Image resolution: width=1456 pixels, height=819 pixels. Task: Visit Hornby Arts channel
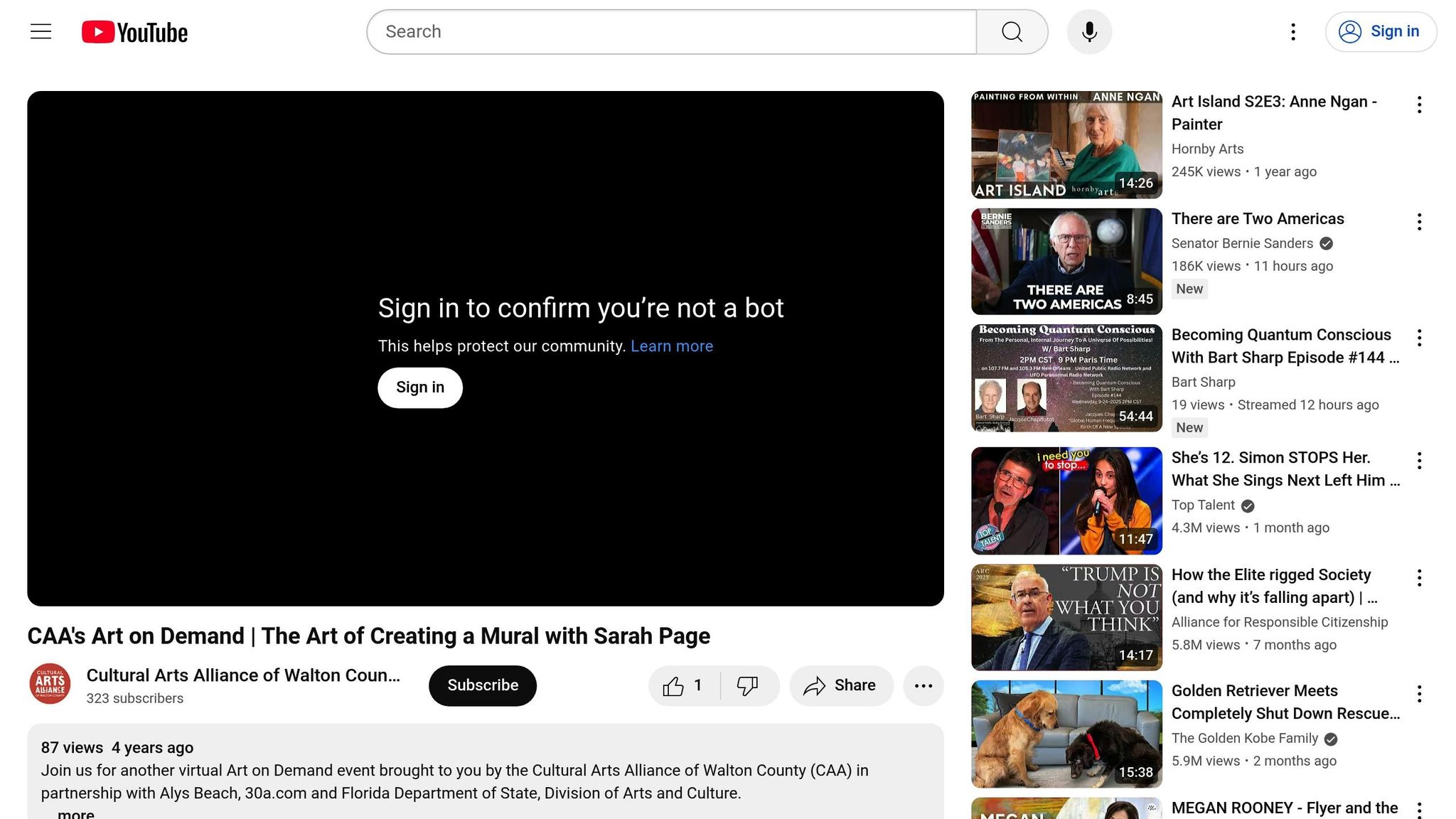1207,149
